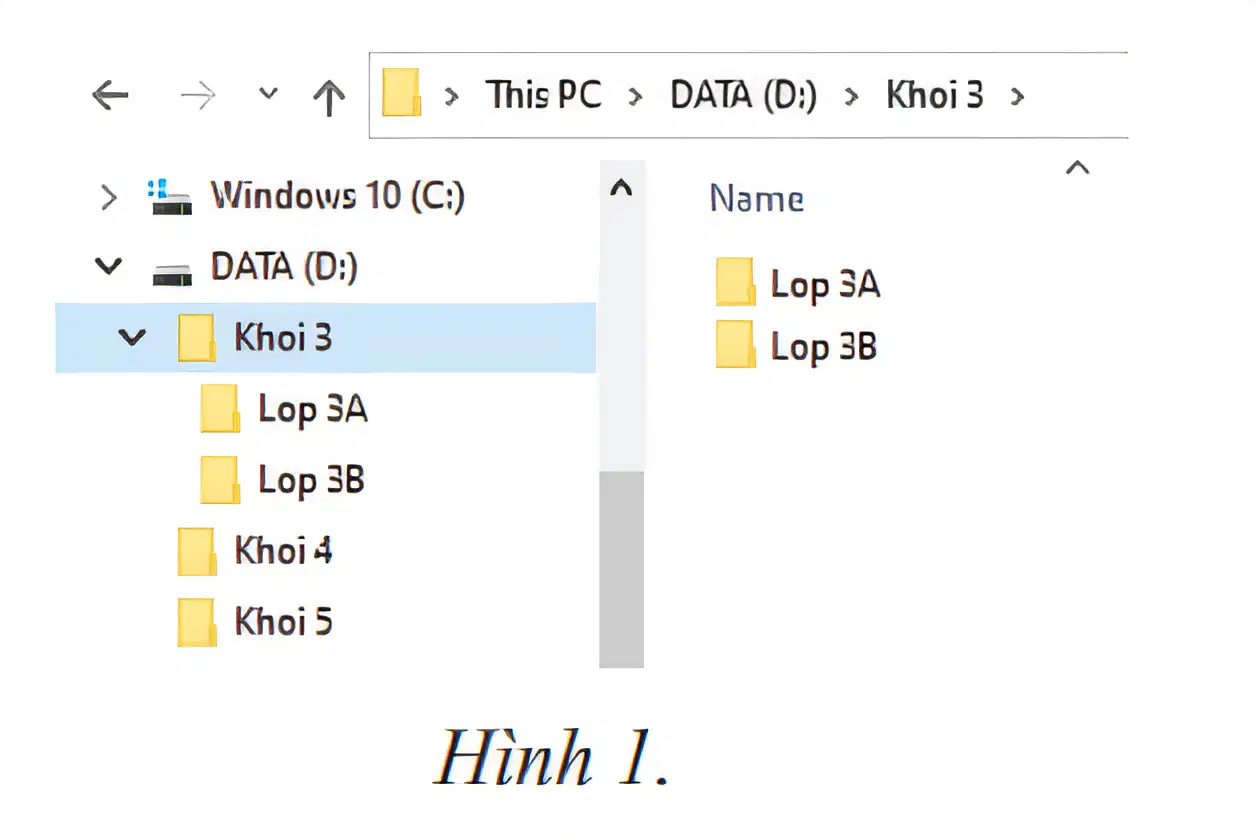Go up one folder level arrow
The width and height of the screenshot is (1256, 840).
pyautogui.click(x=329, y=97)
